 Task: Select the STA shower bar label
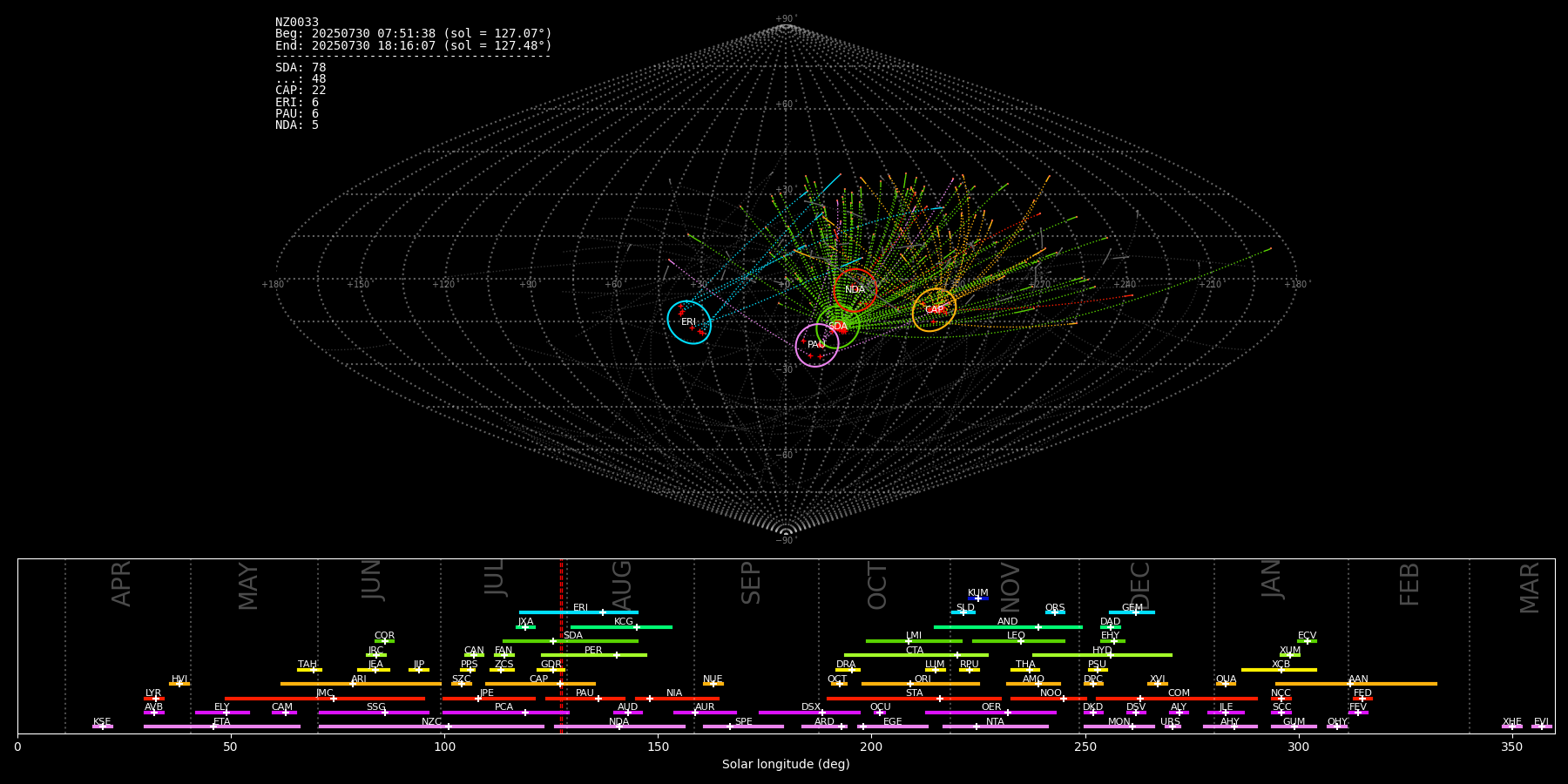point(914,693)
